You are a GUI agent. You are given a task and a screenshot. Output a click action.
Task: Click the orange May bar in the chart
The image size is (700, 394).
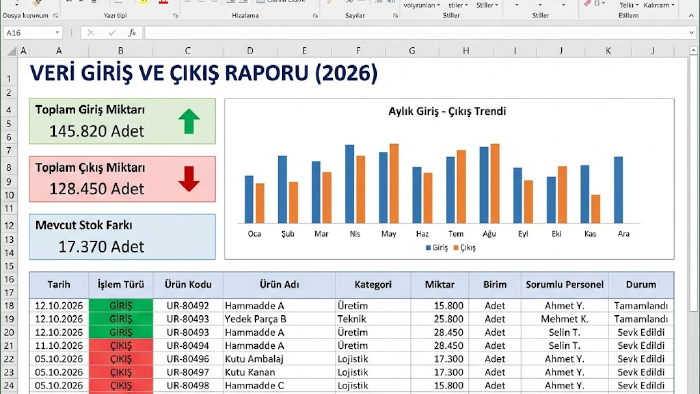coord(394,183)
